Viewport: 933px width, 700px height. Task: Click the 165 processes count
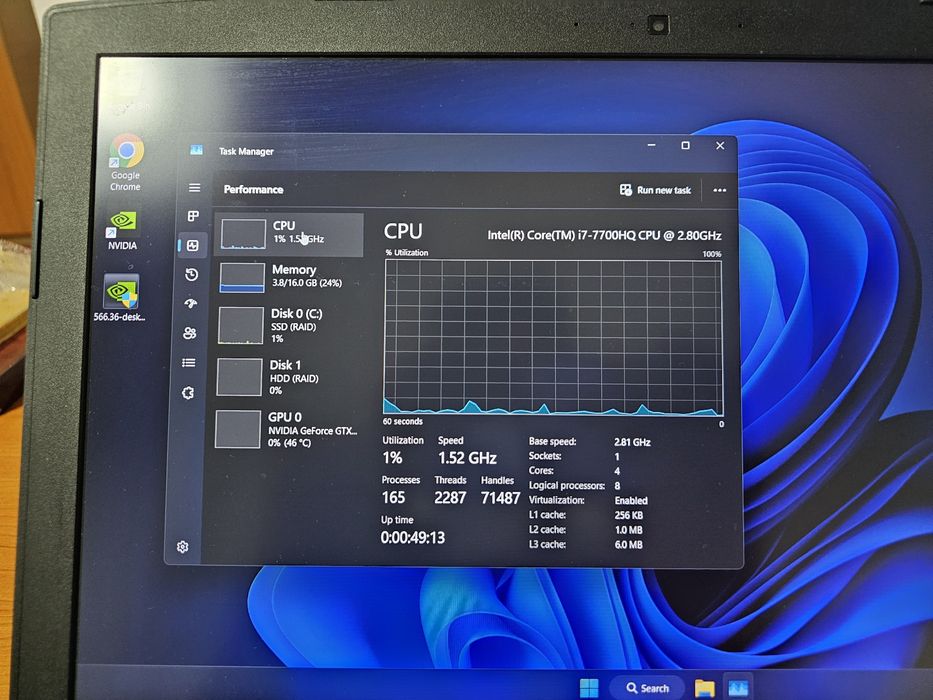point(393,498)
